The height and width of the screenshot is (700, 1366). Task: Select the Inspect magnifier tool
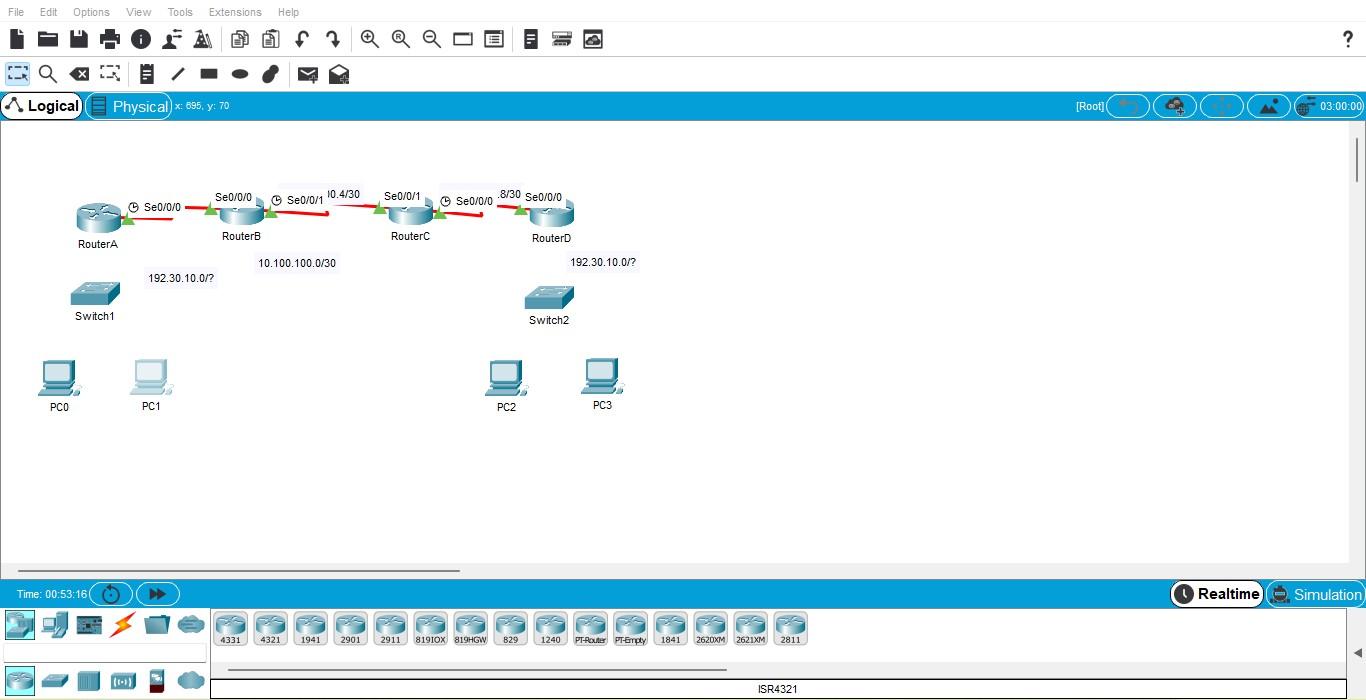pos(47,74)
